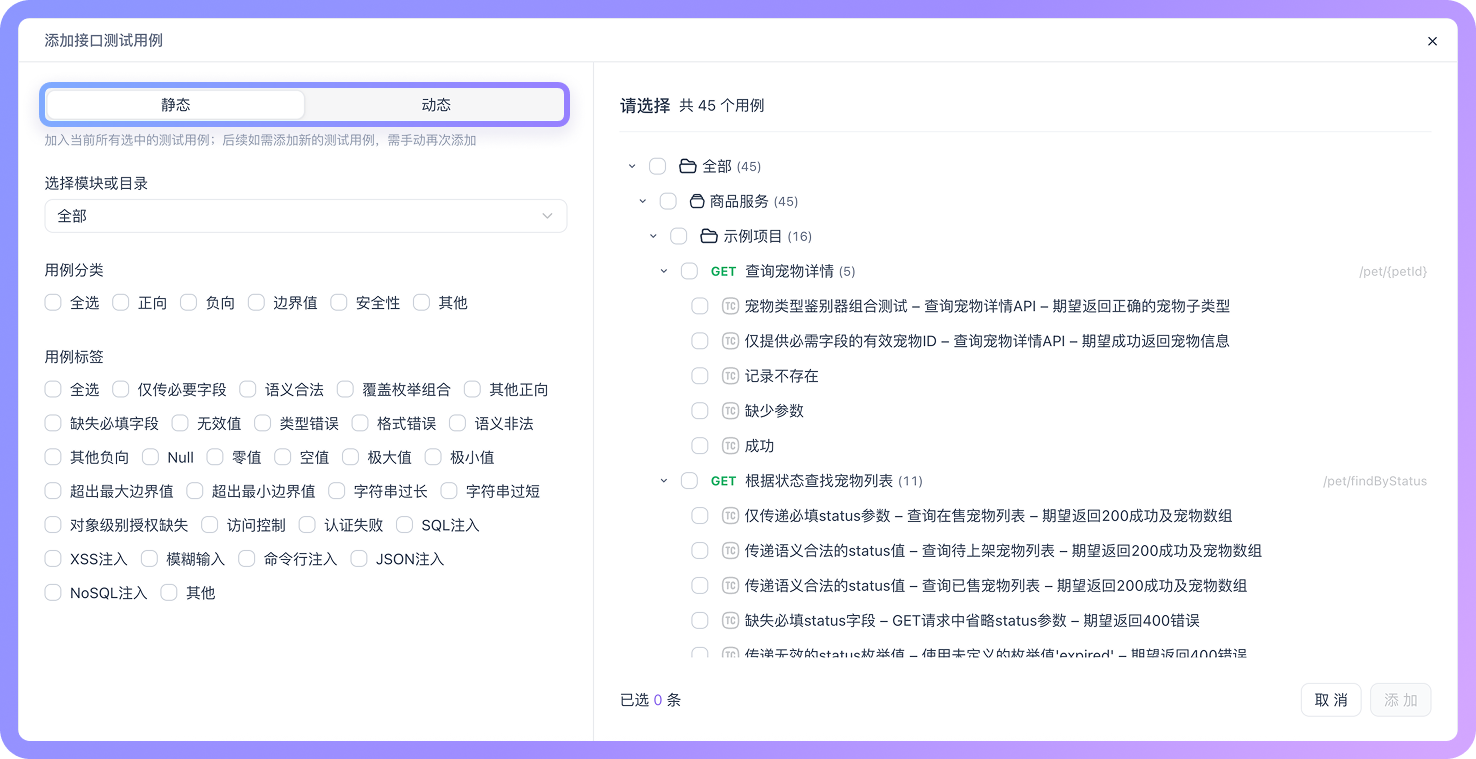Image resolution: width=1476 pixels, height=759 pixels.
Task: Click the TC icon beside 记录不存在
Action: (730, 375)
